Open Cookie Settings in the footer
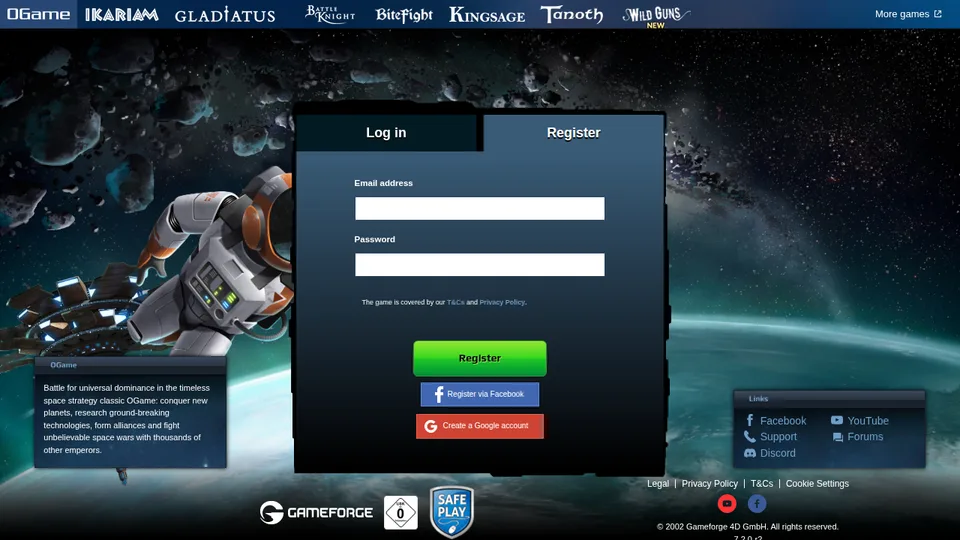The image size is (960, 540). tap(817, 484)
